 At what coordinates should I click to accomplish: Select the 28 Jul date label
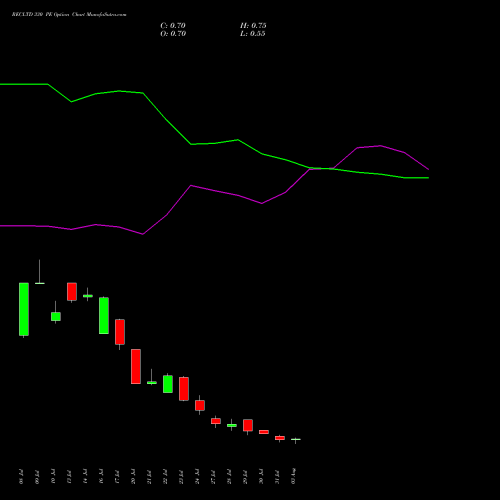[229, 477]
